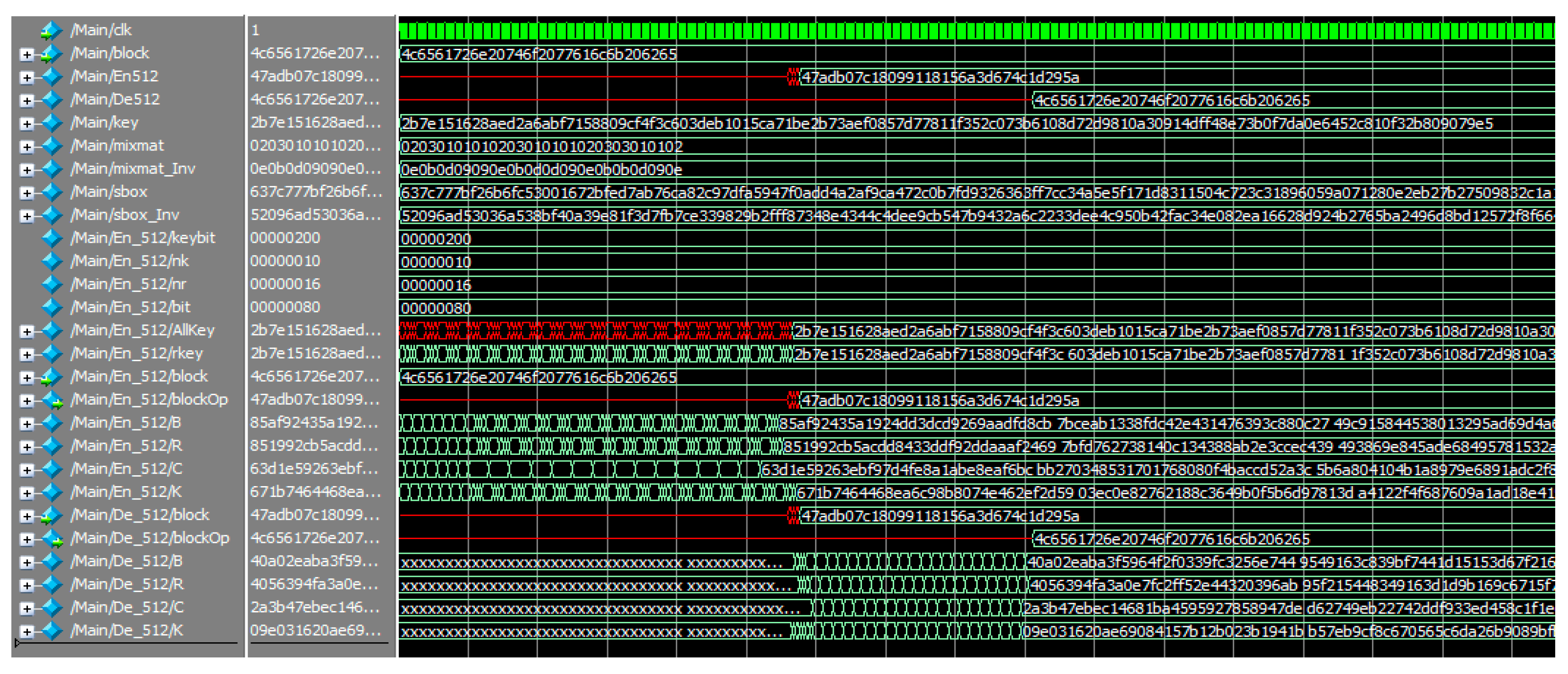This screenshot has height=674, width=1568.
Task: Click the En512 waveform value 47adb07c18099118
Action: [941, 78]
